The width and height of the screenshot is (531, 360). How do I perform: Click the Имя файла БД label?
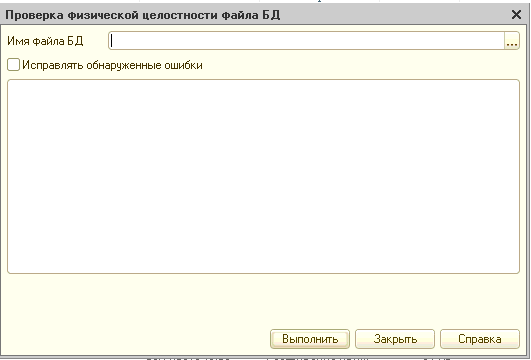(45, 41)
